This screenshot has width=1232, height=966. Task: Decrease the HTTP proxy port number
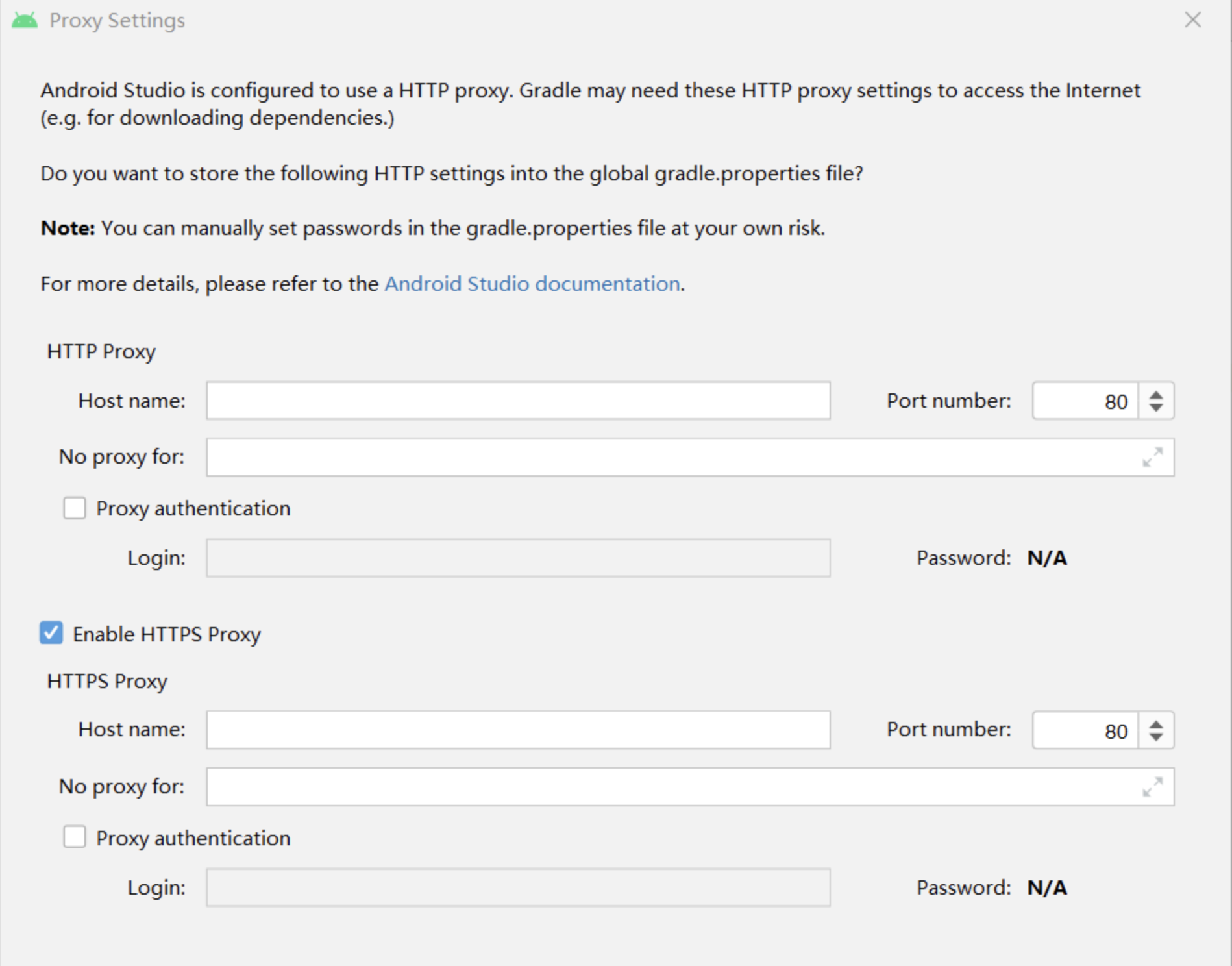coord(1156,408)
